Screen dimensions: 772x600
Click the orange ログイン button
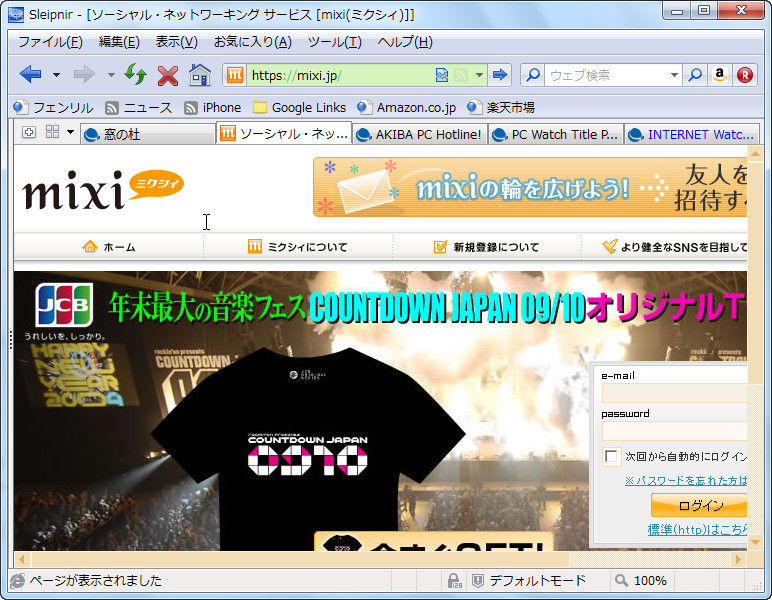[x=699, y=505]
